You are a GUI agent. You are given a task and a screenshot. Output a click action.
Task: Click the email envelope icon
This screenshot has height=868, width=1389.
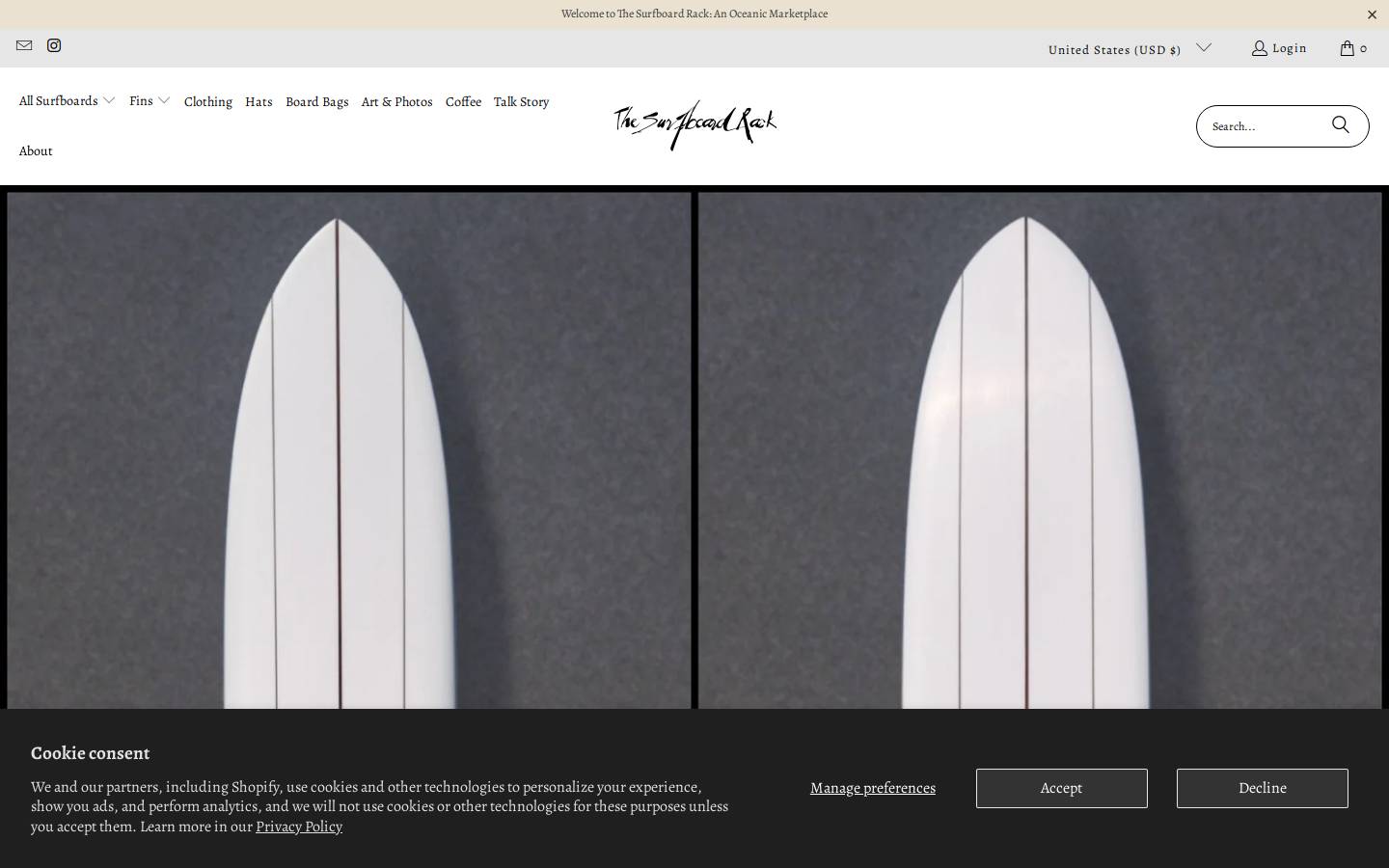coord(24,45)
